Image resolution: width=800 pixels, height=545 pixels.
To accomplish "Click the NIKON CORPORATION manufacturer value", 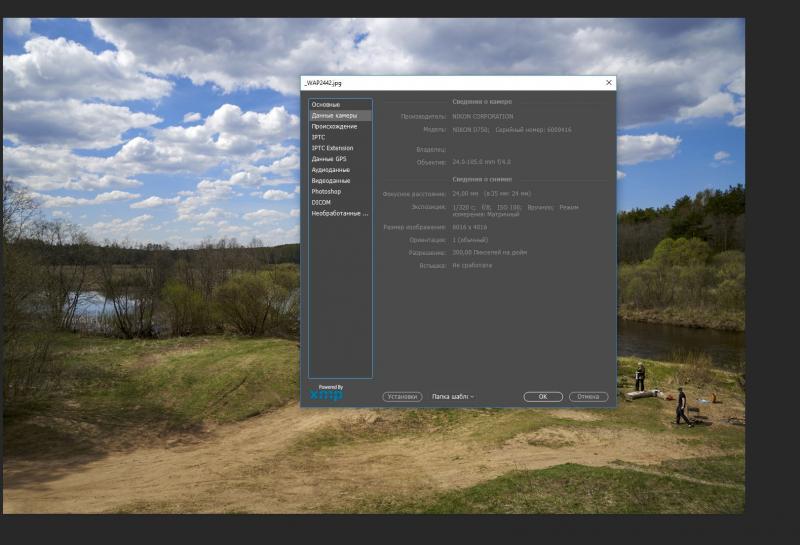I will (483, 116).
